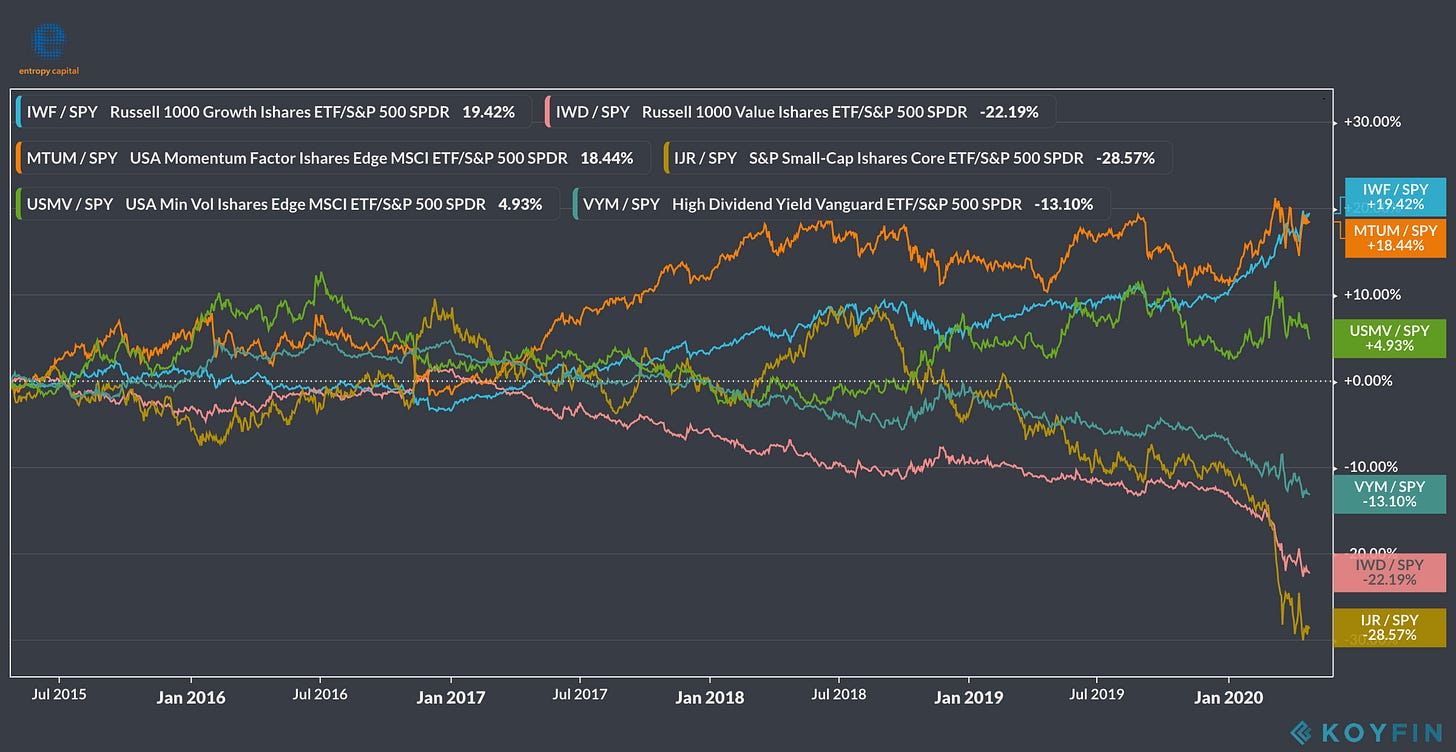The image size is (1456, 752).
Task: Click the 18.44% value in MTUM legend
Action: click(607, 158)
